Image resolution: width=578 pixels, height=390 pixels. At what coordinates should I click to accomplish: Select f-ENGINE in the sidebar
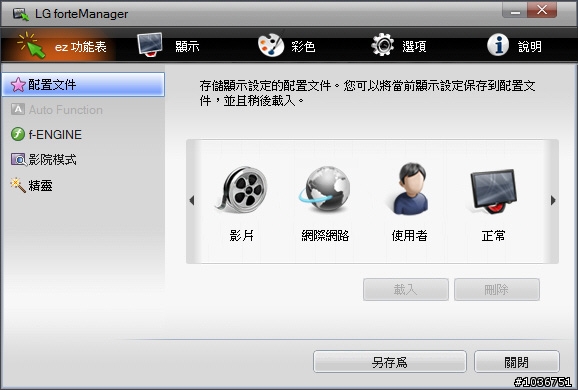pos(83,135)
